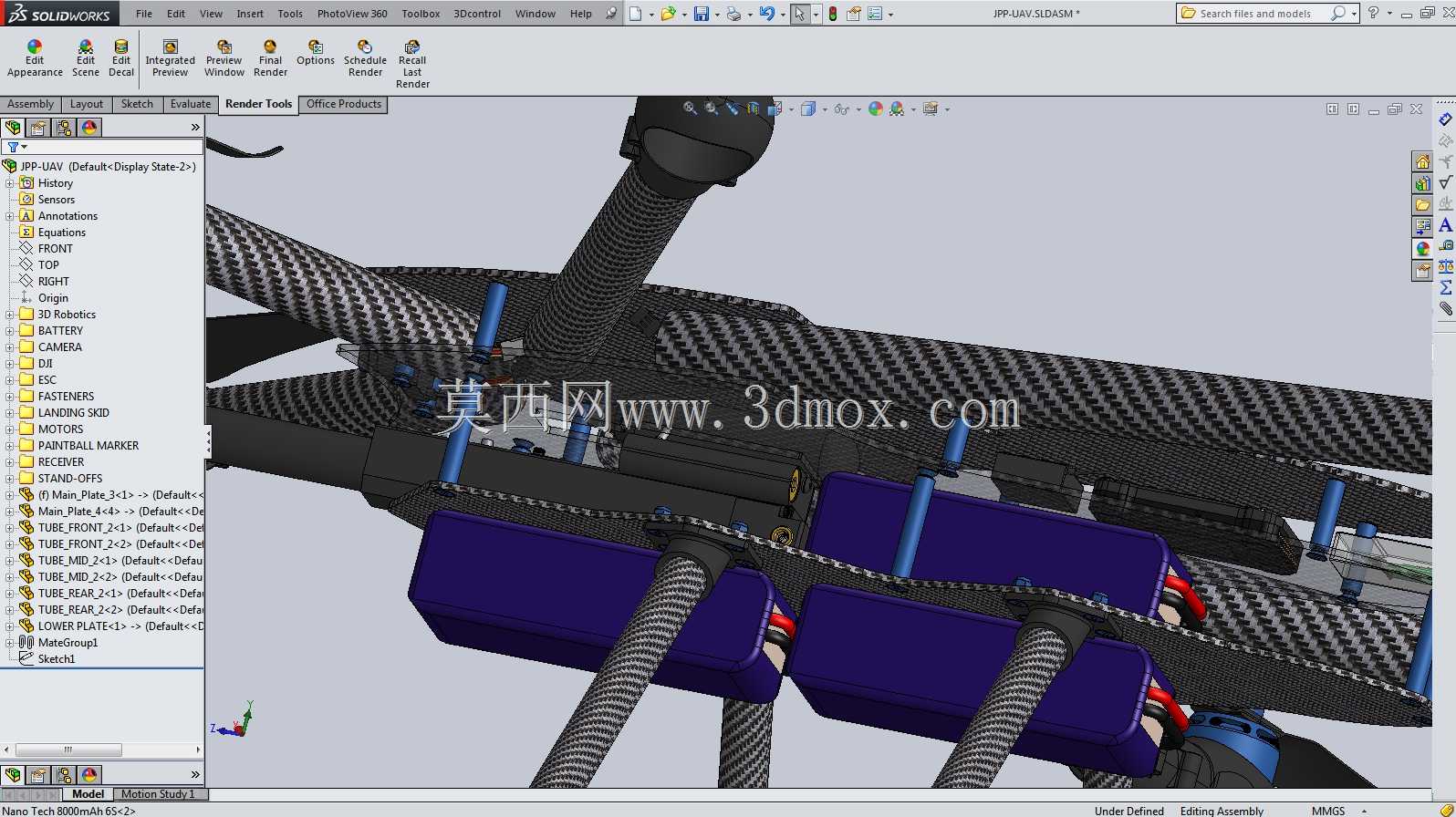Image resolution: width=1456 pixels, height=817 pixels.
Task: Open the Display Style dropdown arrow
Action: tap(824, 109)
